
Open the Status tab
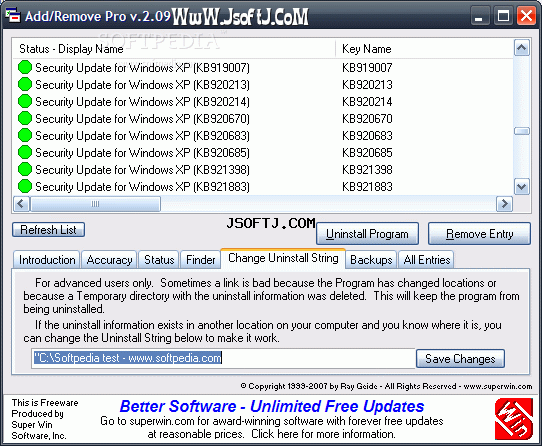[x=159, y=260]
